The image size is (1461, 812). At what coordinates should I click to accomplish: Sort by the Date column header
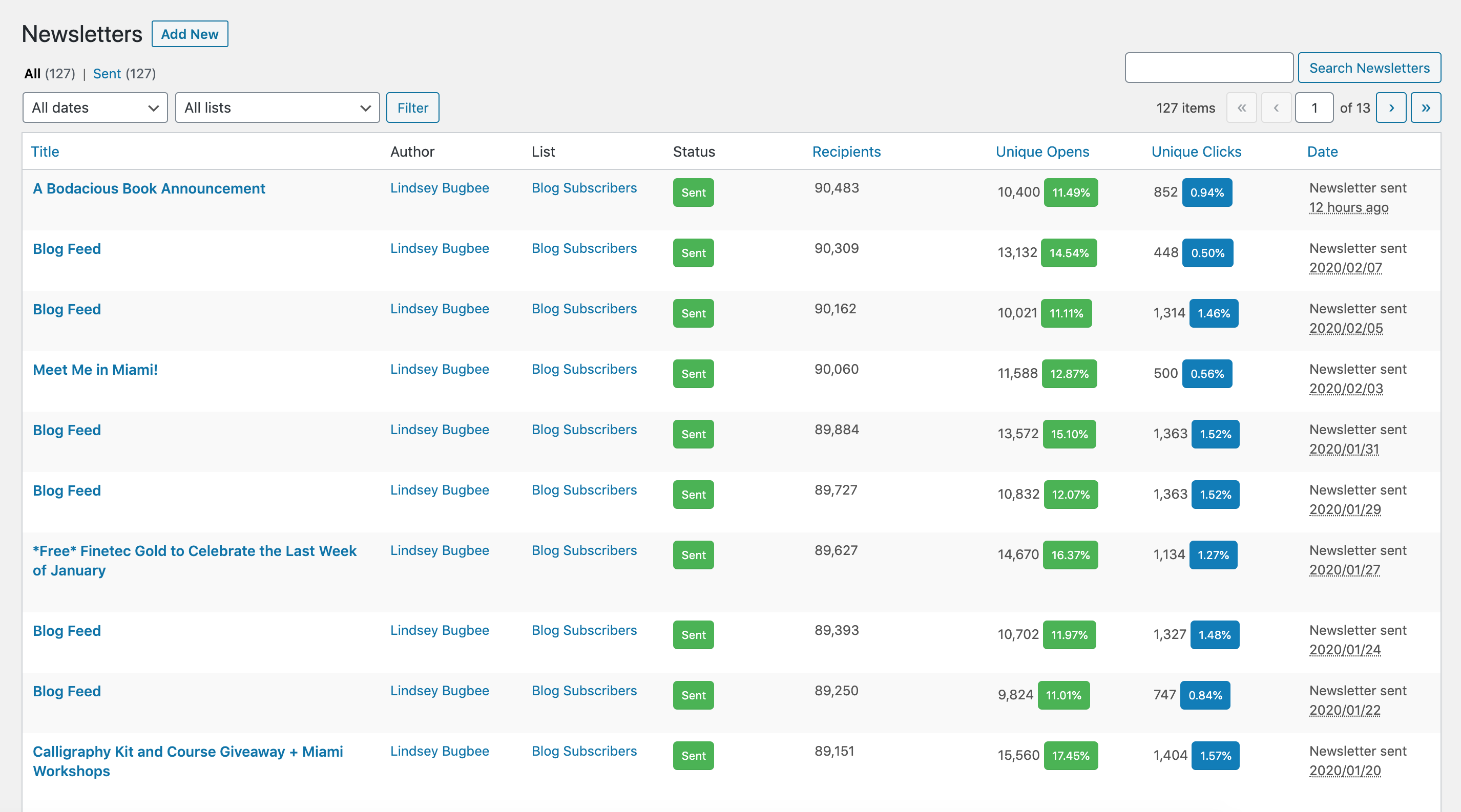click(x=1322, y=152)
